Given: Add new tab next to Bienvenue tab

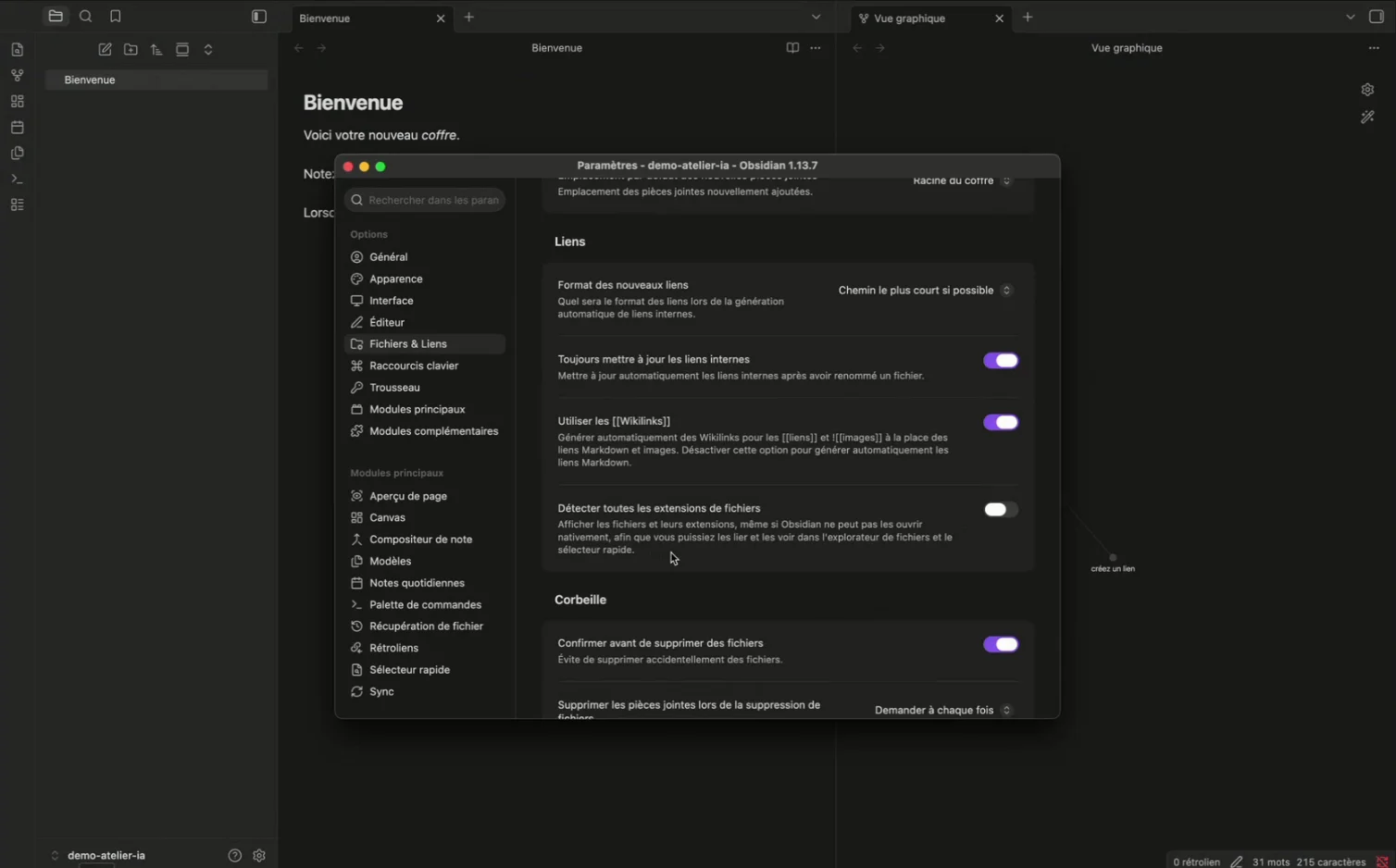Looking at the screenshot, I should point(469,17).
